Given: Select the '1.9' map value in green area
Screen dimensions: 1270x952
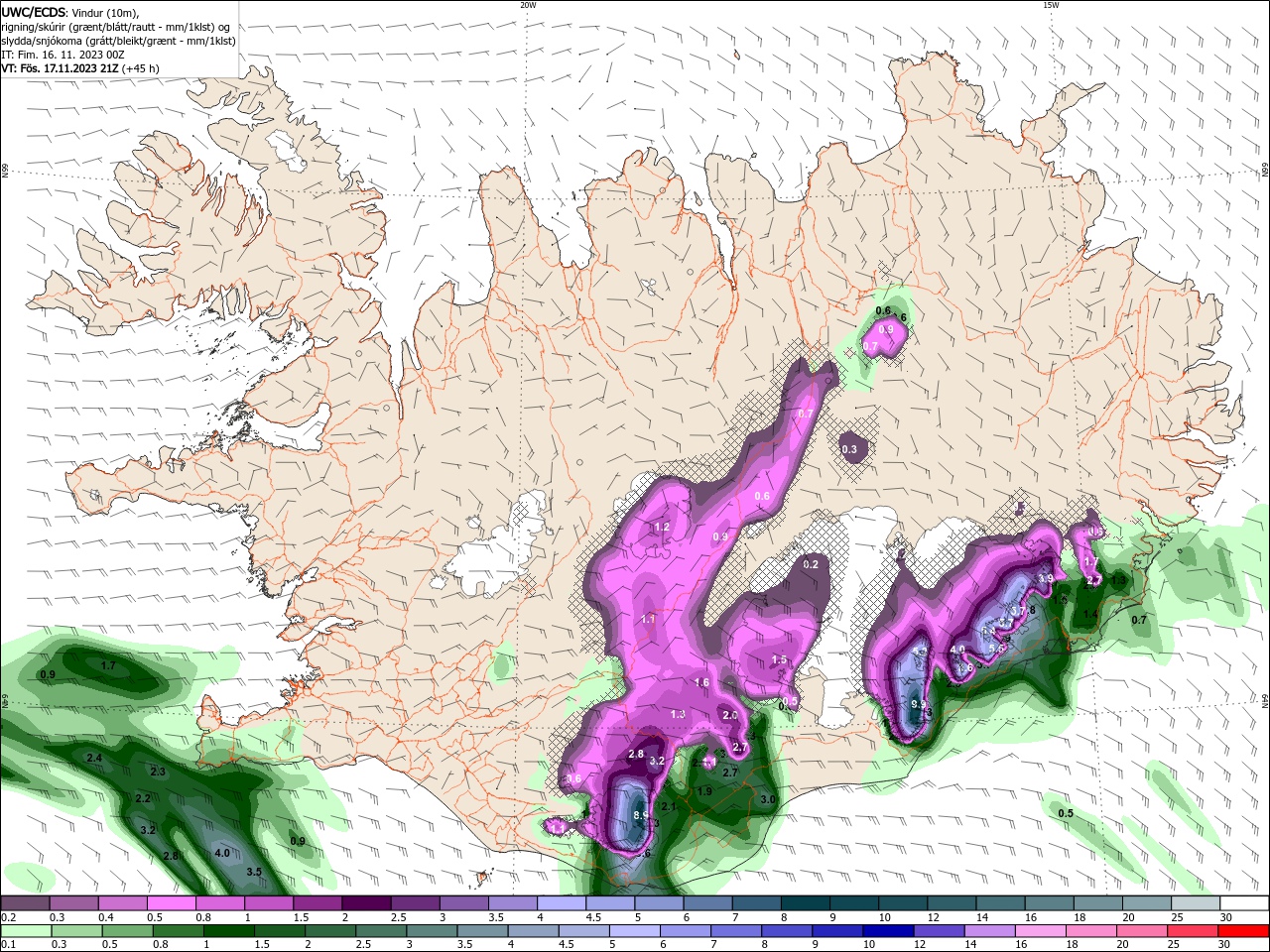Looking at the screenshot, I should 704,791.
